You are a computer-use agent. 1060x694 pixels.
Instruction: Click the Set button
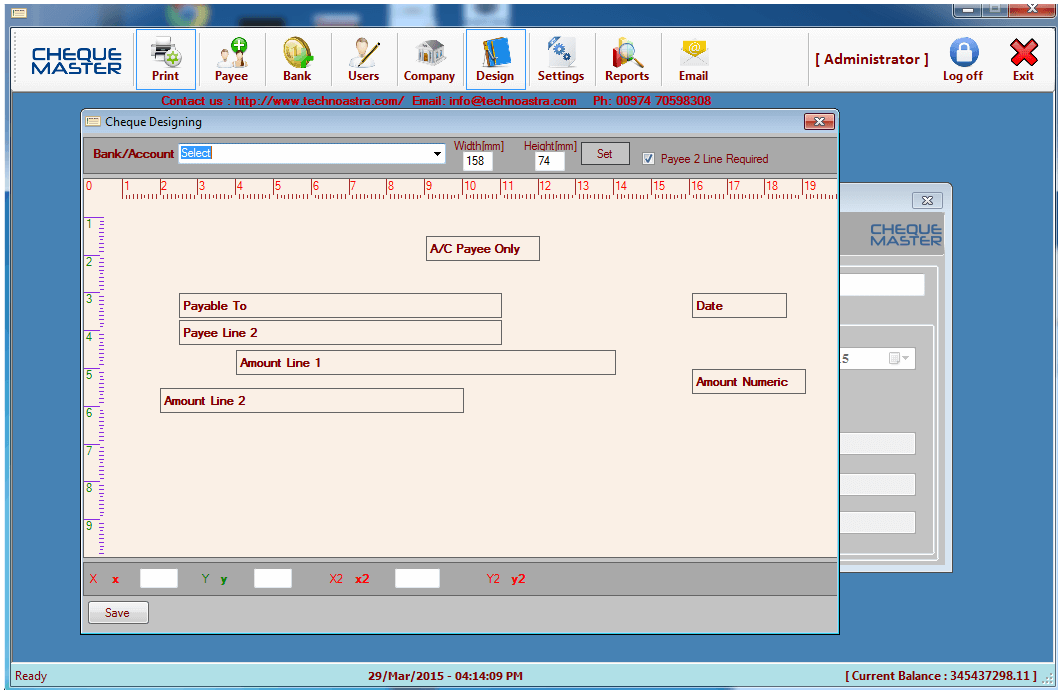604,153
